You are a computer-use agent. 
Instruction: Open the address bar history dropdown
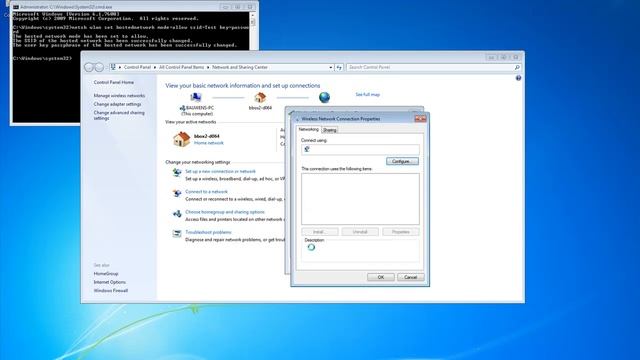(x=330, y=67)
